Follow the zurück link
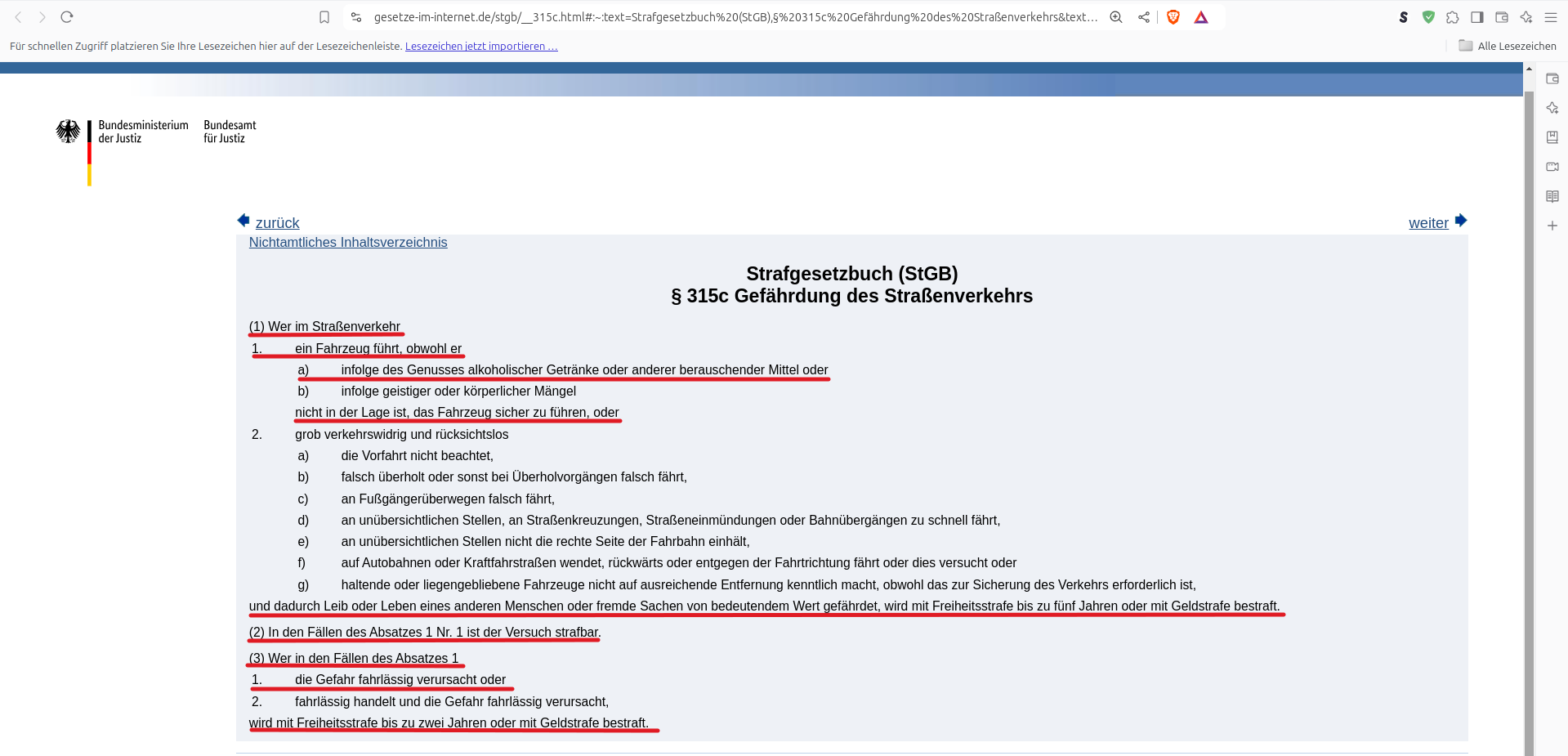 277,223
